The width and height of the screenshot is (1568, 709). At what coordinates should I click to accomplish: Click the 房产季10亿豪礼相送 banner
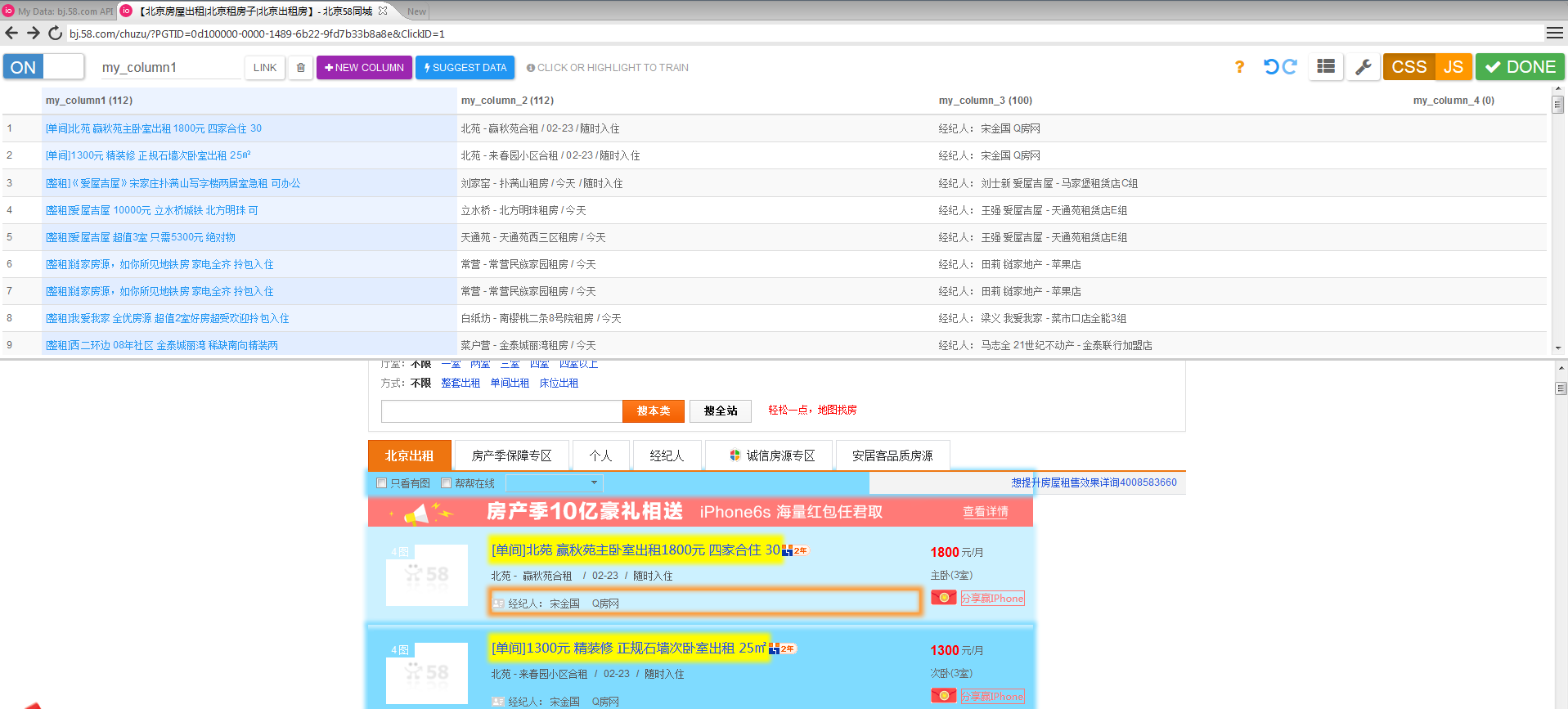point(700,512)
